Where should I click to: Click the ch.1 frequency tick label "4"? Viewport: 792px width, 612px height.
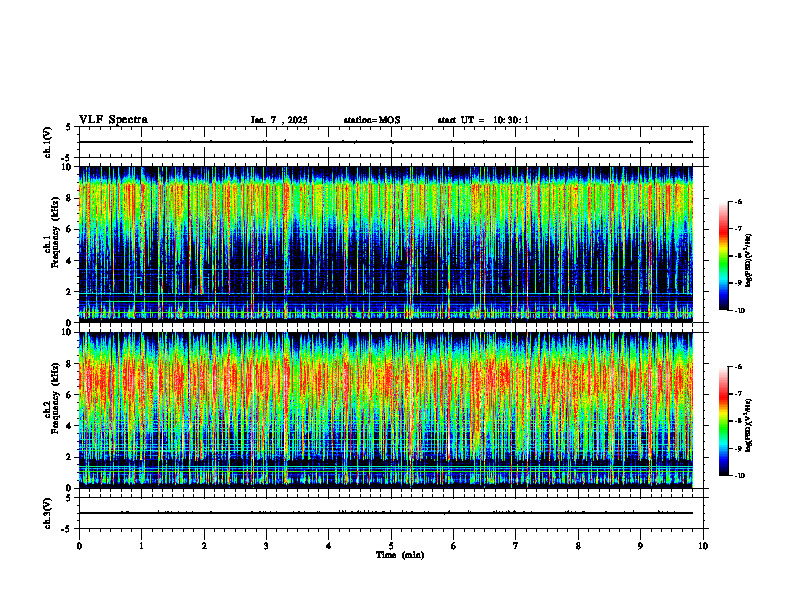(x=69, y=261)
